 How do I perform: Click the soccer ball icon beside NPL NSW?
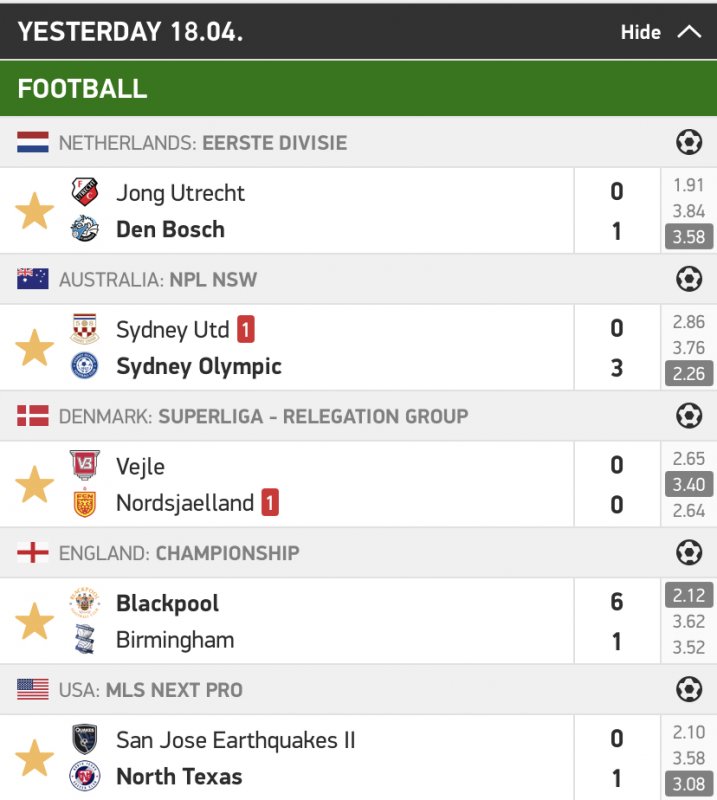click(689, 279)
